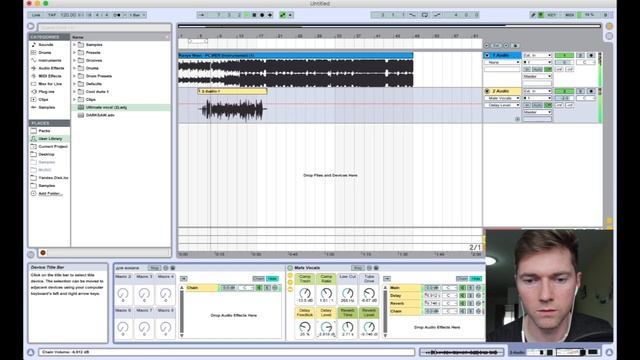Select the Plug-ins category
Screen dimensions: 640x360
[x=46, y=91]
